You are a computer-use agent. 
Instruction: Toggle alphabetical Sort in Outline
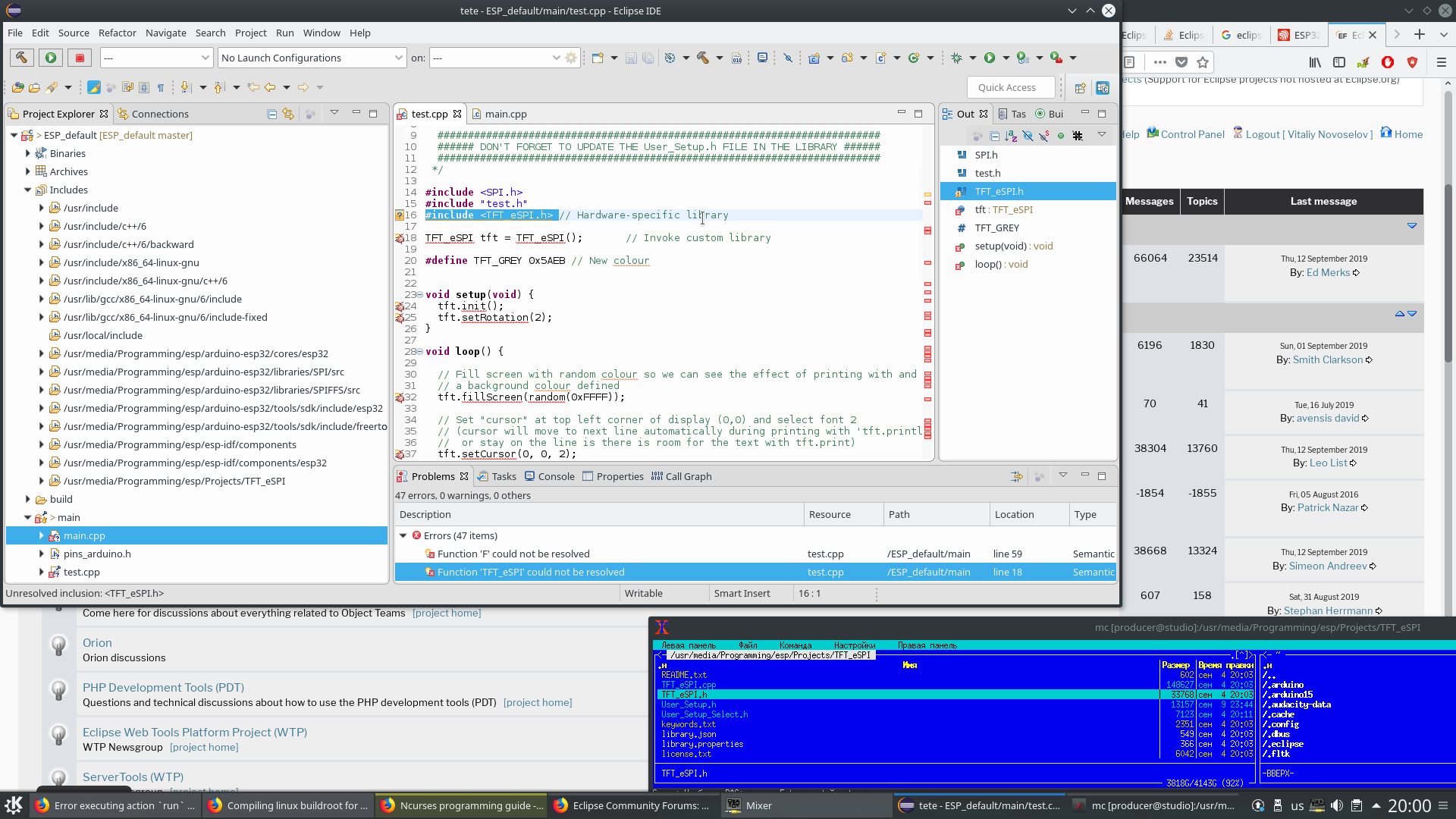pos(1011,136)
